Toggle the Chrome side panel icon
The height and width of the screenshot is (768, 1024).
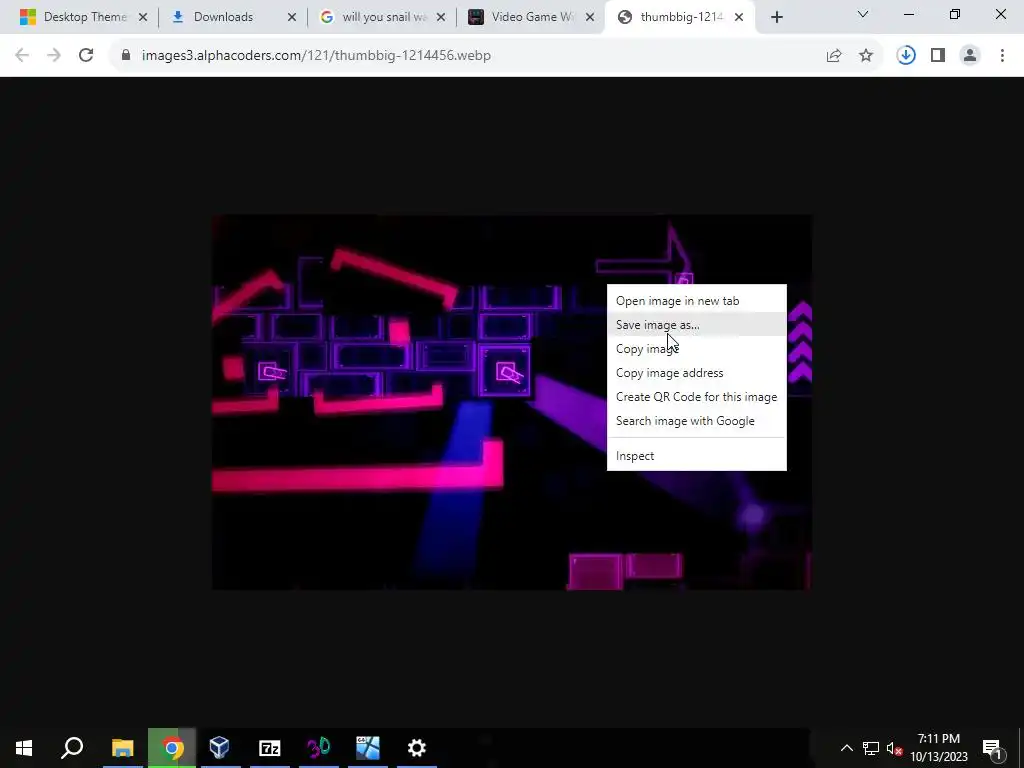coord(938,56)
